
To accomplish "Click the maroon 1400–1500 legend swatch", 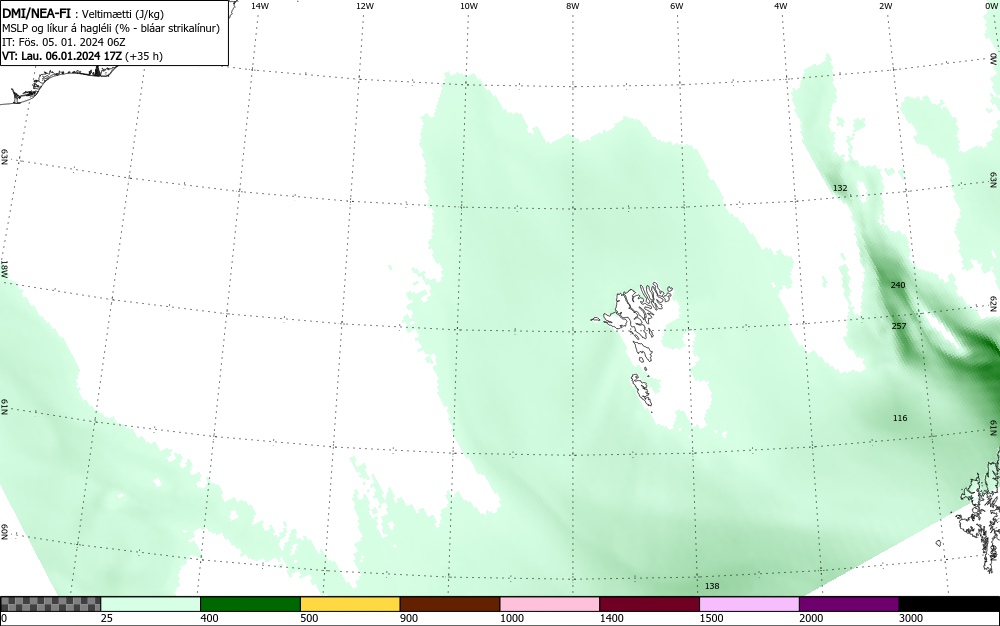I will tap(649, 604).
